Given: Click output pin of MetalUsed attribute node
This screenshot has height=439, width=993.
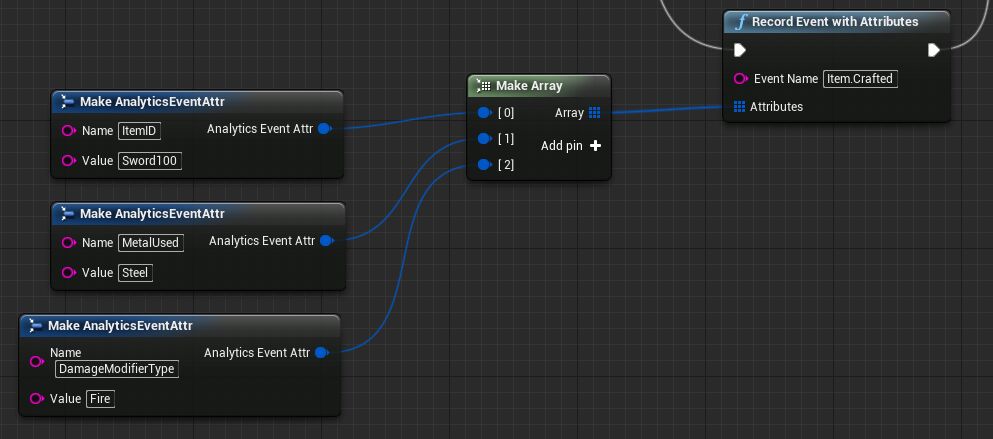Looking at the screenshot, I should coord(327,241).
